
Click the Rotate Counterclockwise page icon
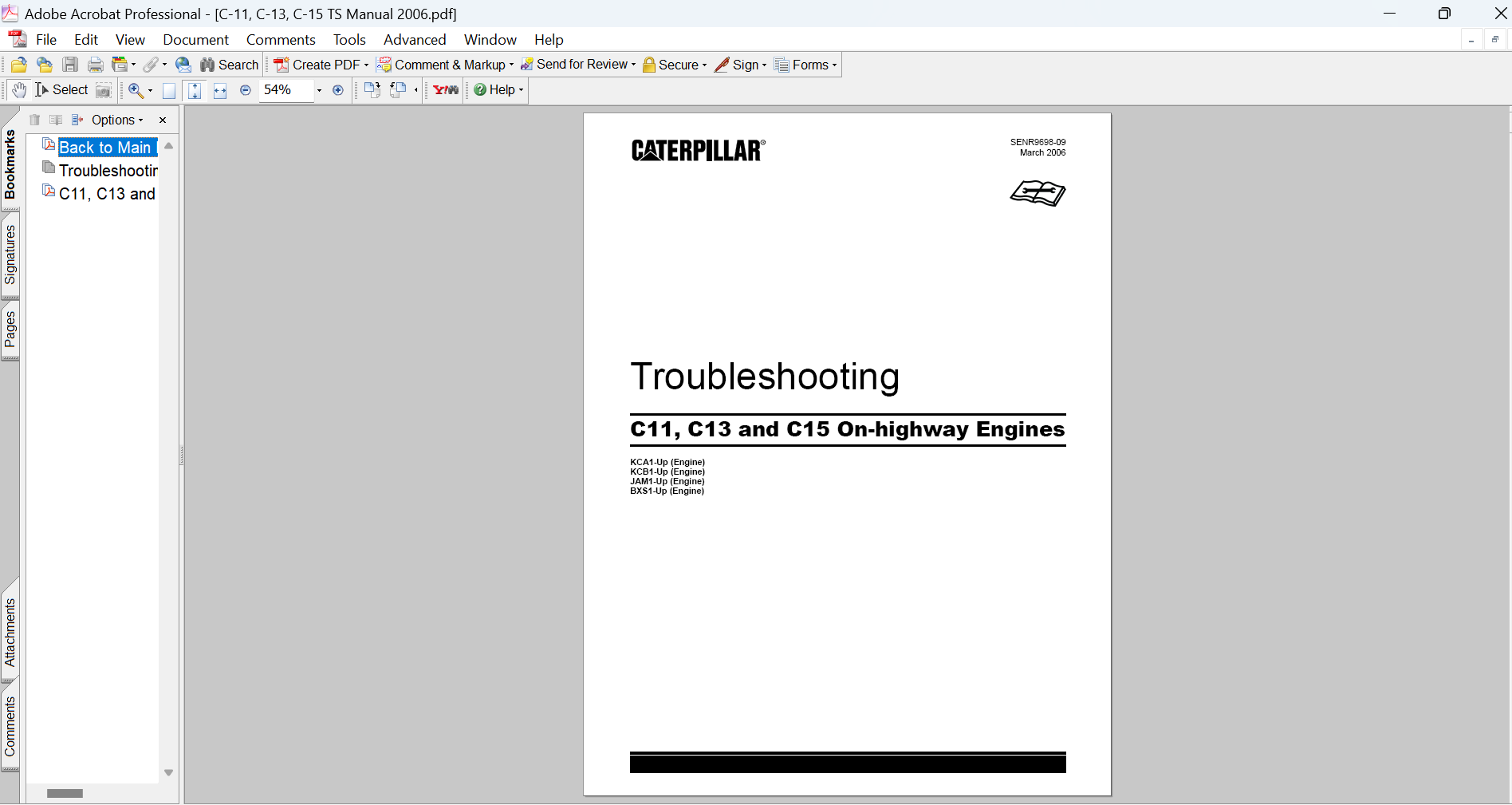[x=398, y=90]
